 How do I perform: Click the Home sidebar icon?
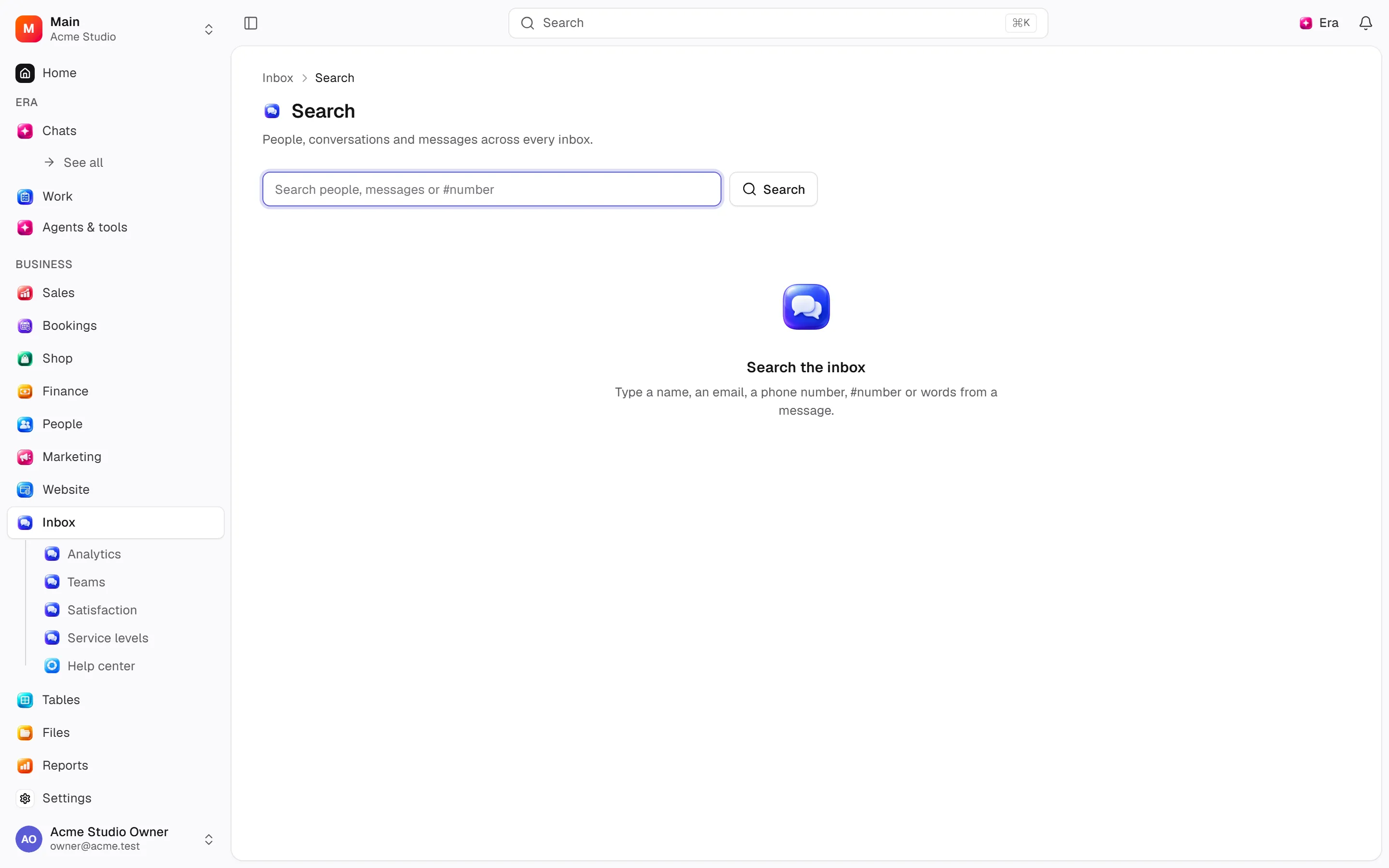point(25,73)
